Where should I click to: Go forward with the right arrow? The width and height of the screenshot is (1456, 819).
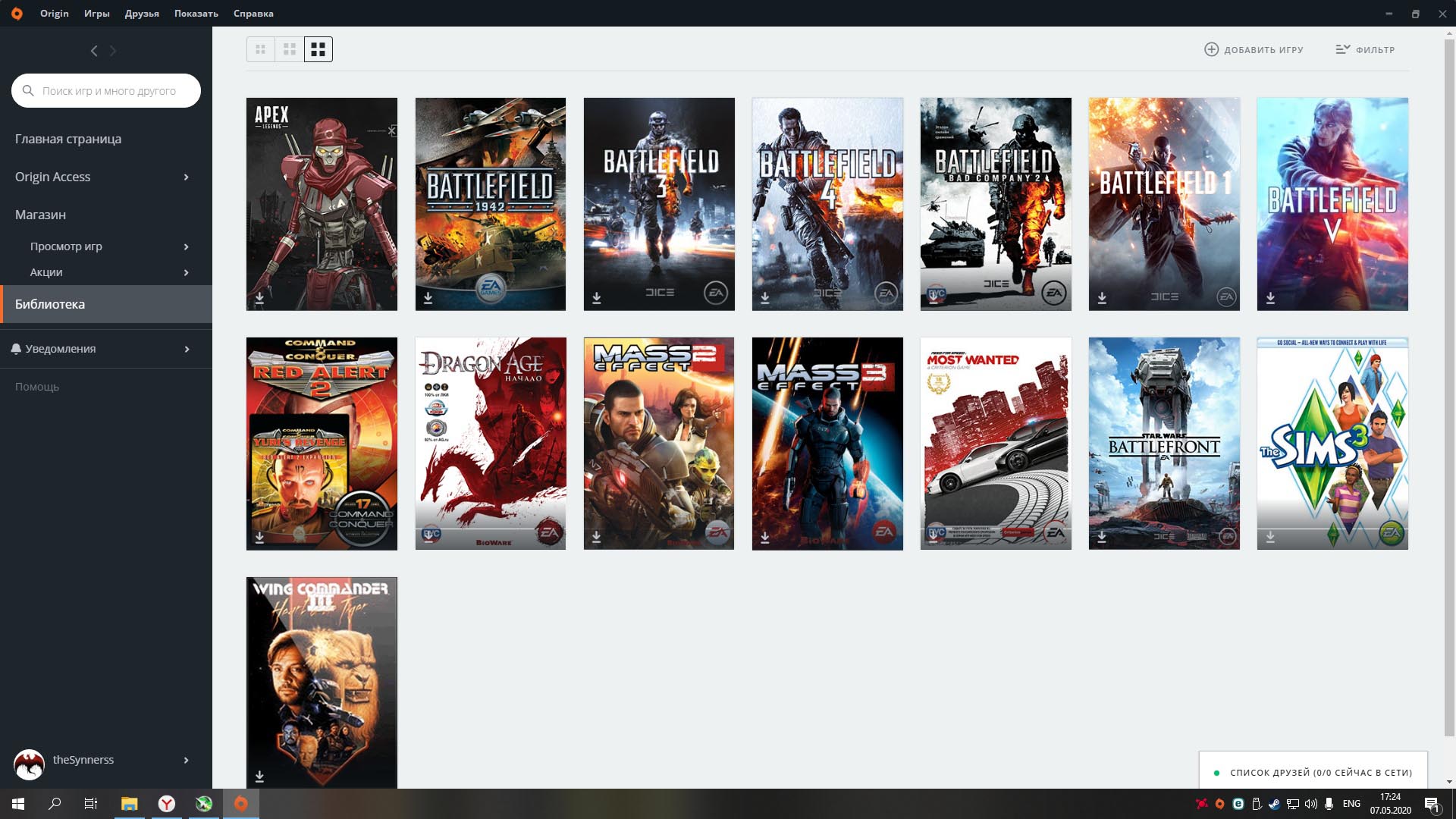[113, 51]
